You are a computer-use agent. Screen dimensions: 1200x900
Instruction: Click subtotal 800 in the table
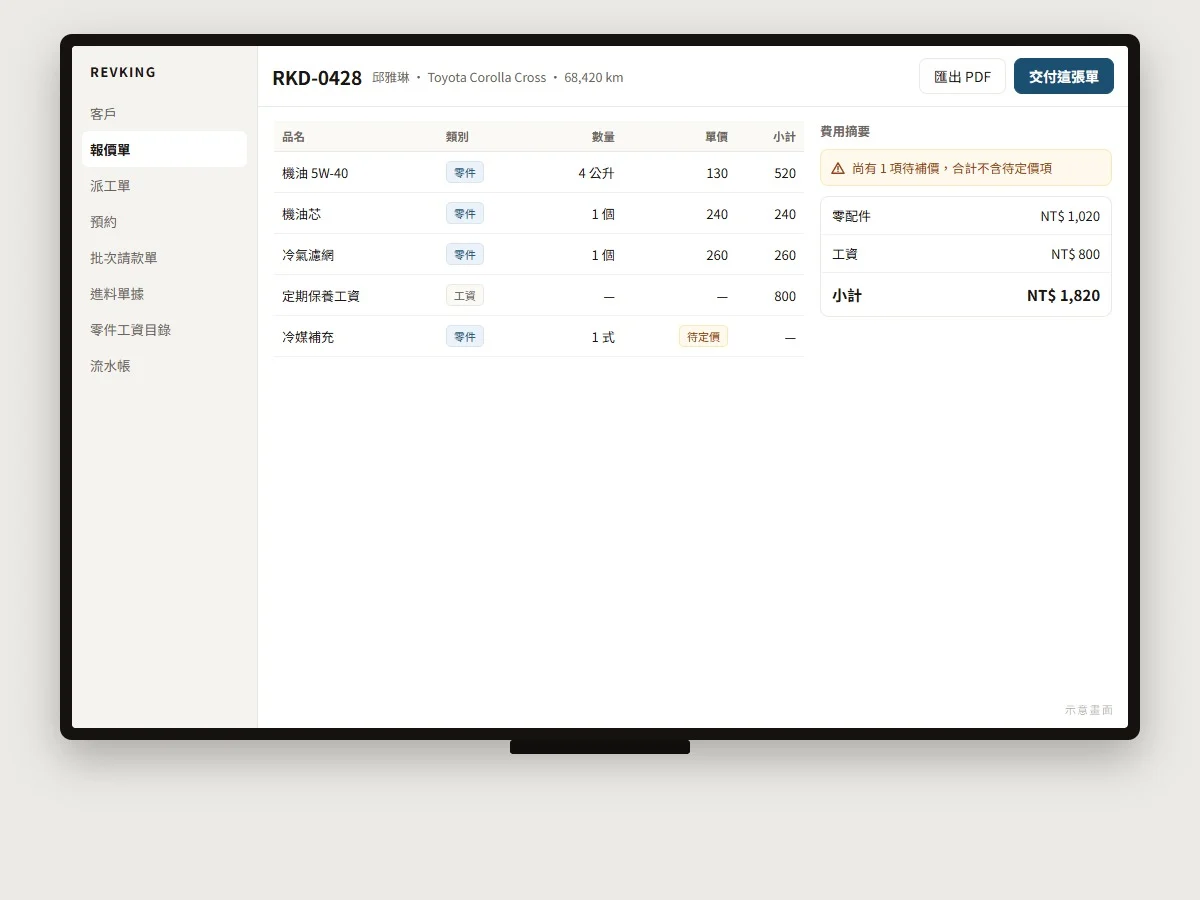point(785,296)
